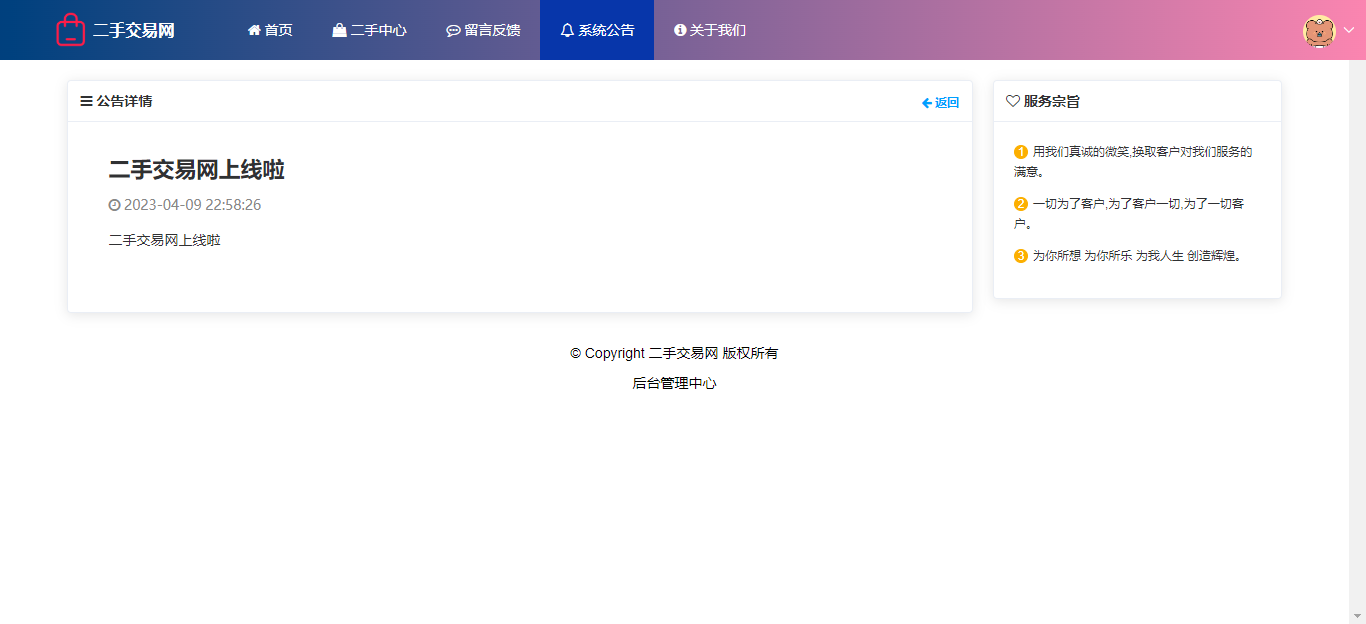This screenshot has height=624, width=1366.
Task: Open the 后台管理中心 footer link
Action: (674, 383)
